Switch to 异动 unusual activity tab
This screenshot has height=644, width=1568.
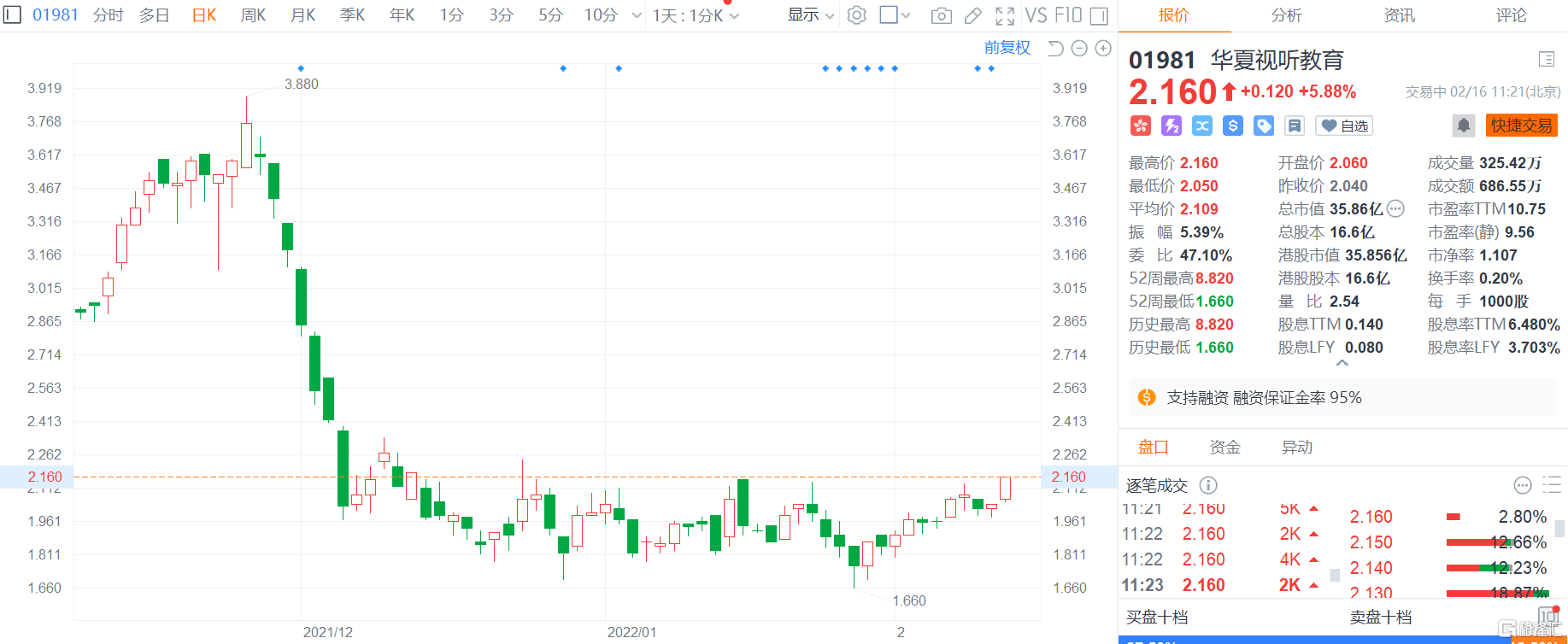(x=1296, y=447)
